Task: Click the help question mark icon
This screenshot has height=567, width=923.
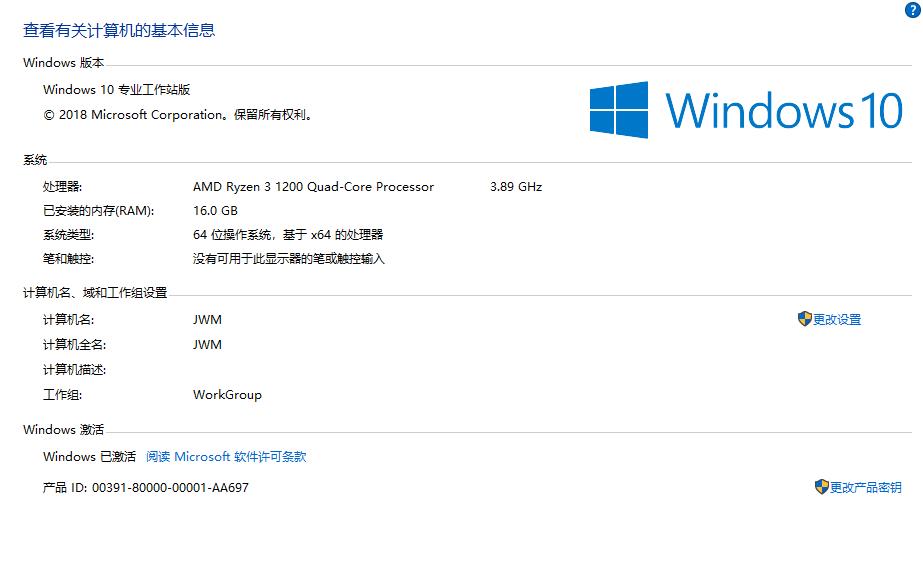Action: [912, 9]
